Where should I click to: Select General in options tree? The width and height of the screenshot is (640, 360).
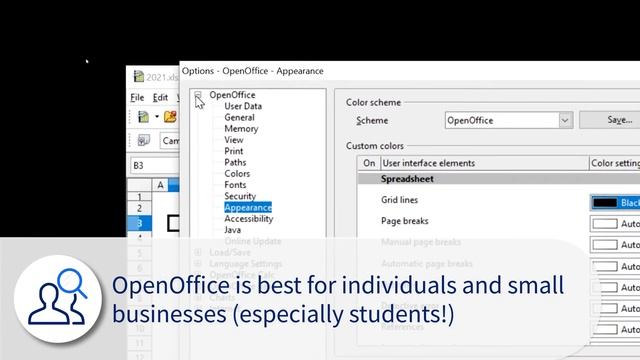pyautogui.click(x=239, y=118)
